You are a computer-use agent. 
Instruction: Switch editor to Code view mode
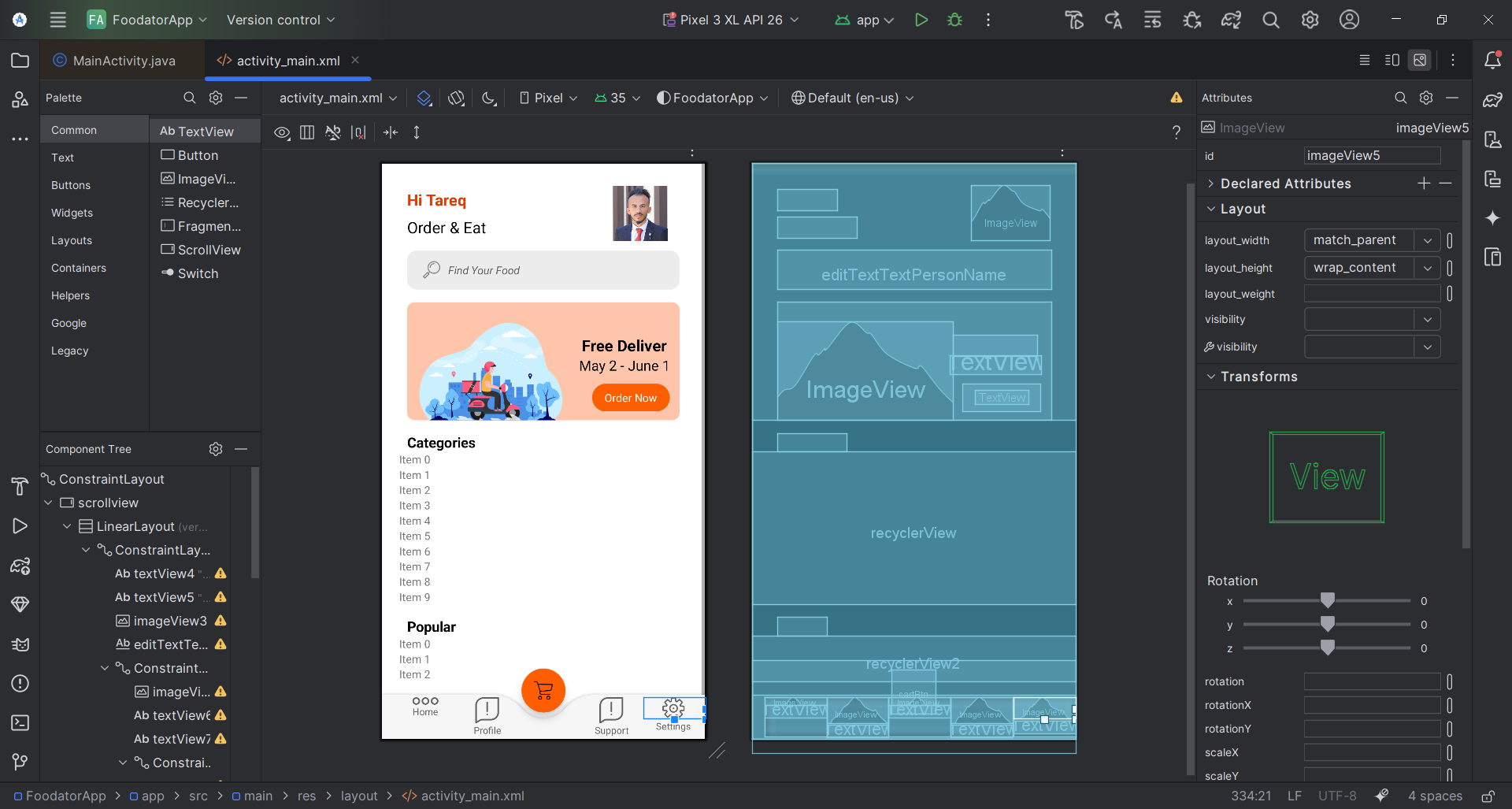pos(1365,60)
